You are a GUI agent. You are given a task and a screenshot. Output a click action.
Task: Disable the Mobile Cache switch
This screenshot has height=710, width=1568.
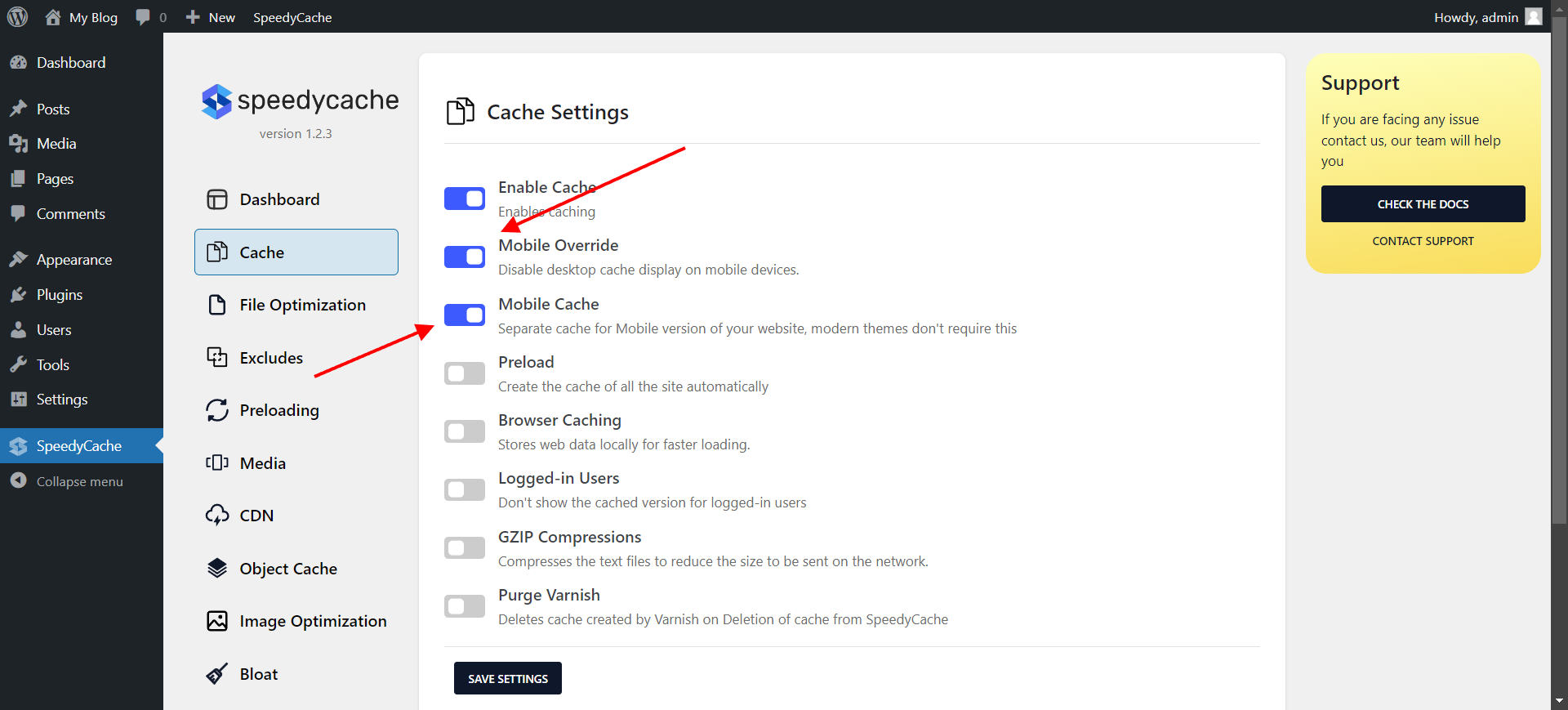pyautogui.click(x=465, y=315)
